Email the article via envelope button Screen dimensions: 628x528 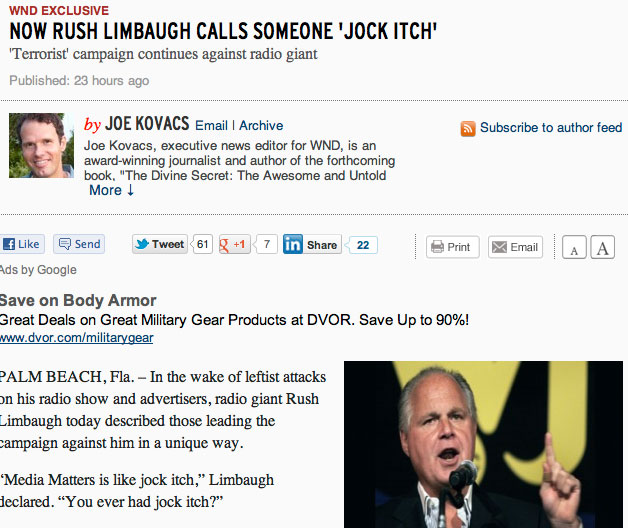(515, 247)
